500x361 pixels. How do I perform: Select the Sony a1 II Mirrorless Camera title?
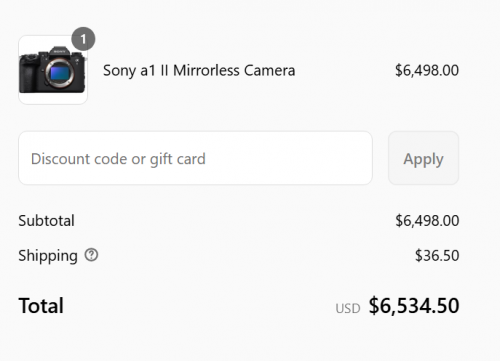[199, 71]
